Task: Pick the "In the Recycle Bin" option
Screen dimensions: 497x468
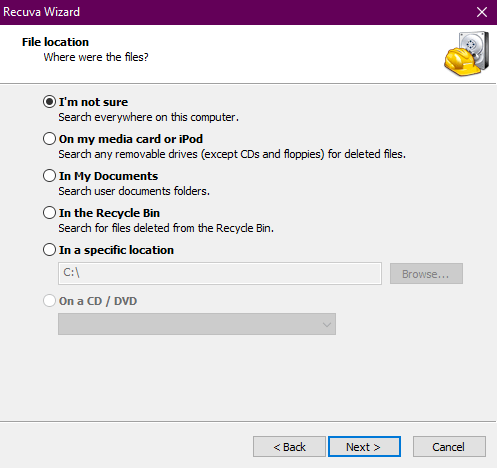Action: [x=49, y=213]
